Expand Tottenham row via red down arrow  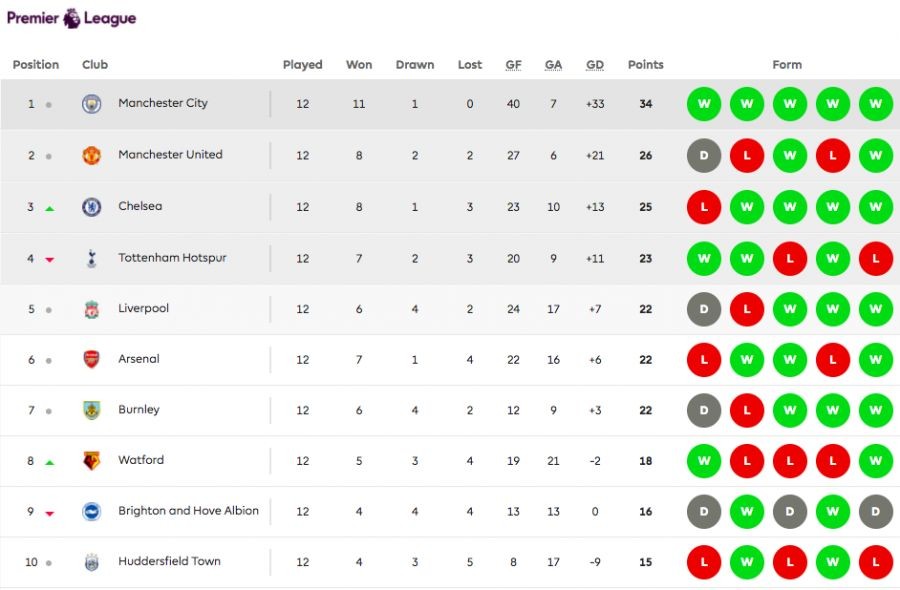click(49, 260)
